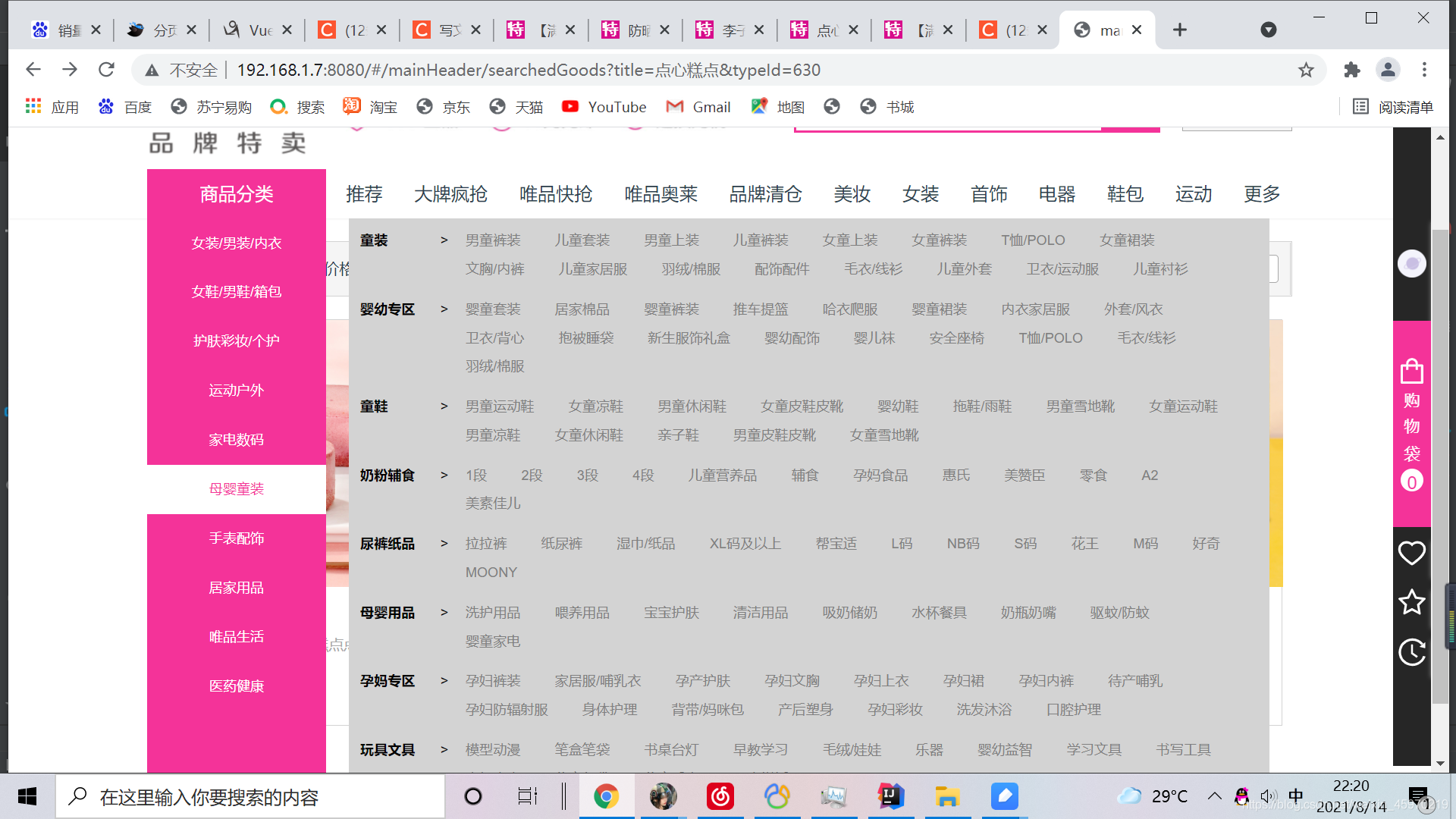1456x819 pixels.
Task: Click the star collection icon in sidebar
Action: click(x=1411, y=603)
